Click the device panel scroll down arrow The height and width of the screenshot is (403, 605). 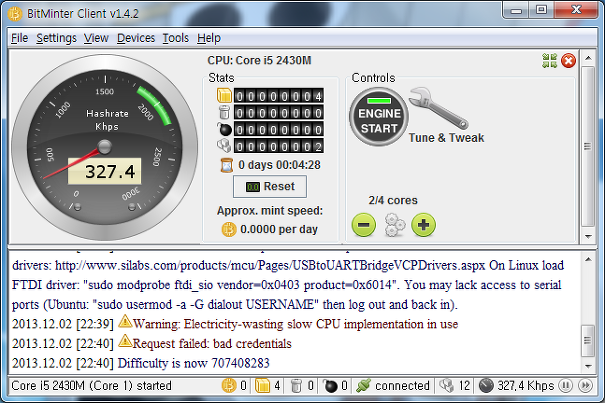pyautogui.click(x=588, y=236)
